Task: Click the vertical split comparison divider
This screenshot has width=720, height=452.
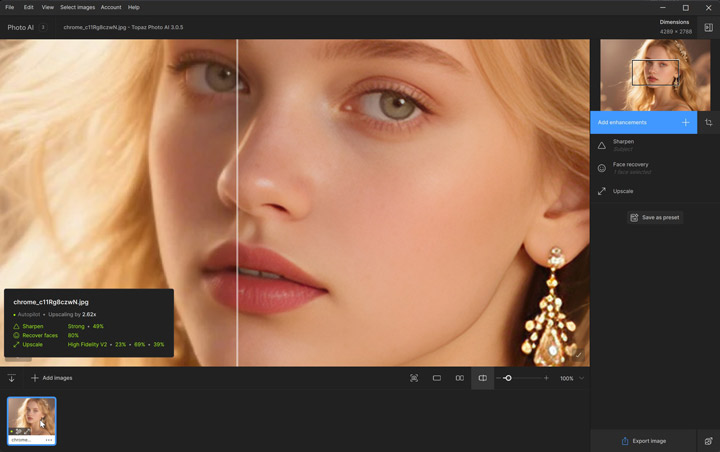Action: point(237,203)
